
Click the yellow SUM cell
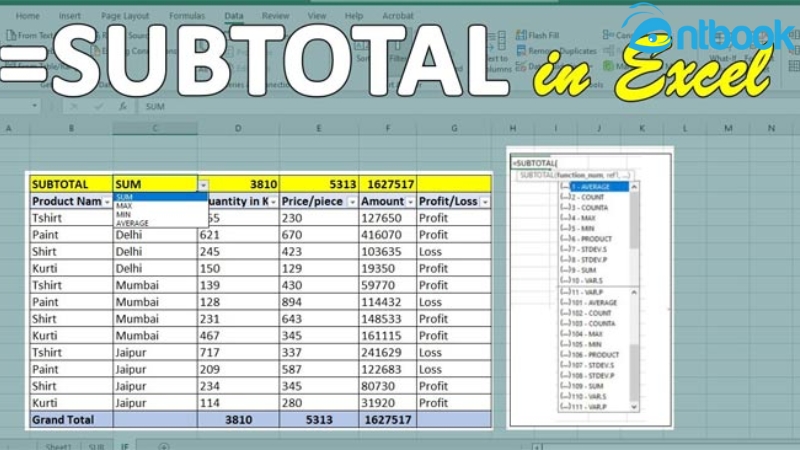[155, 184]
